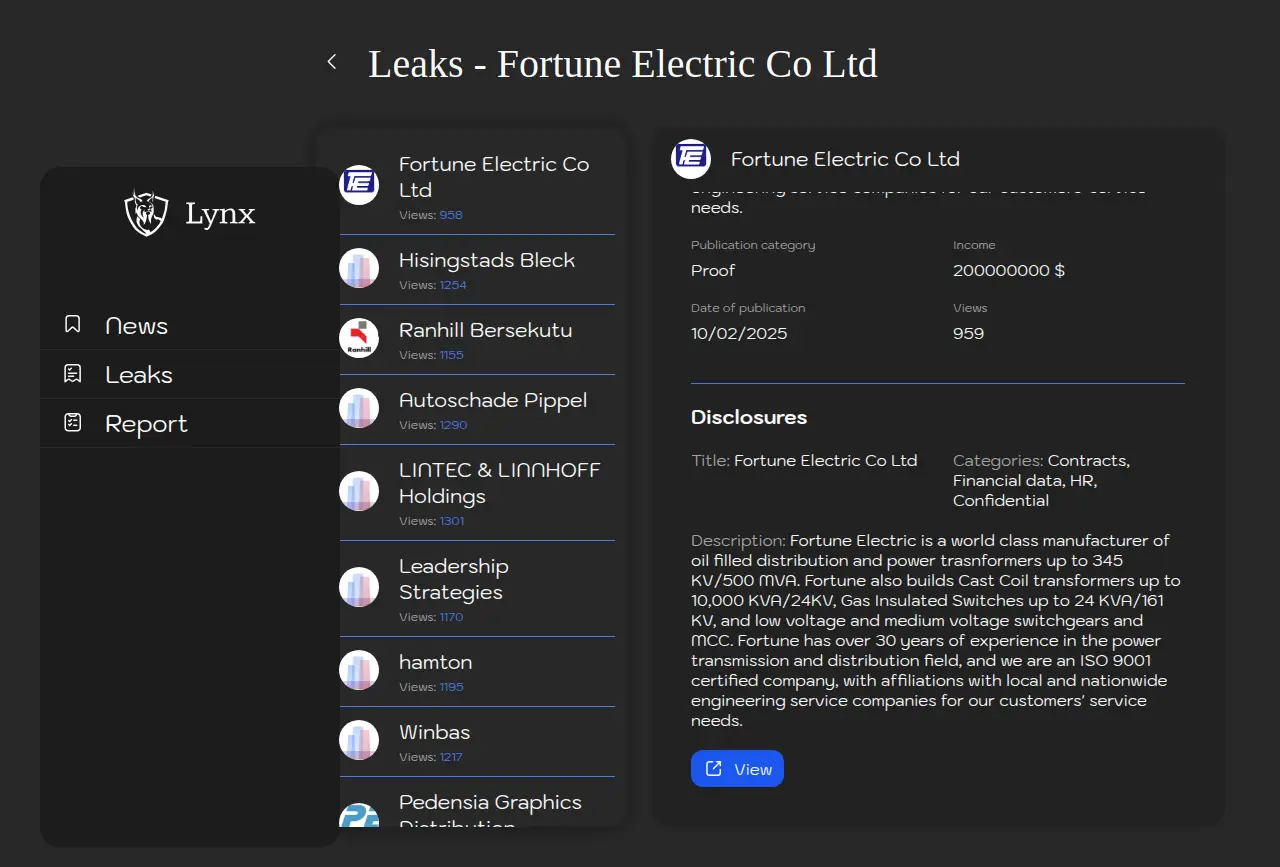Select the Winbas leak entry
This screenshot has height=867, width=1280.
435,733
